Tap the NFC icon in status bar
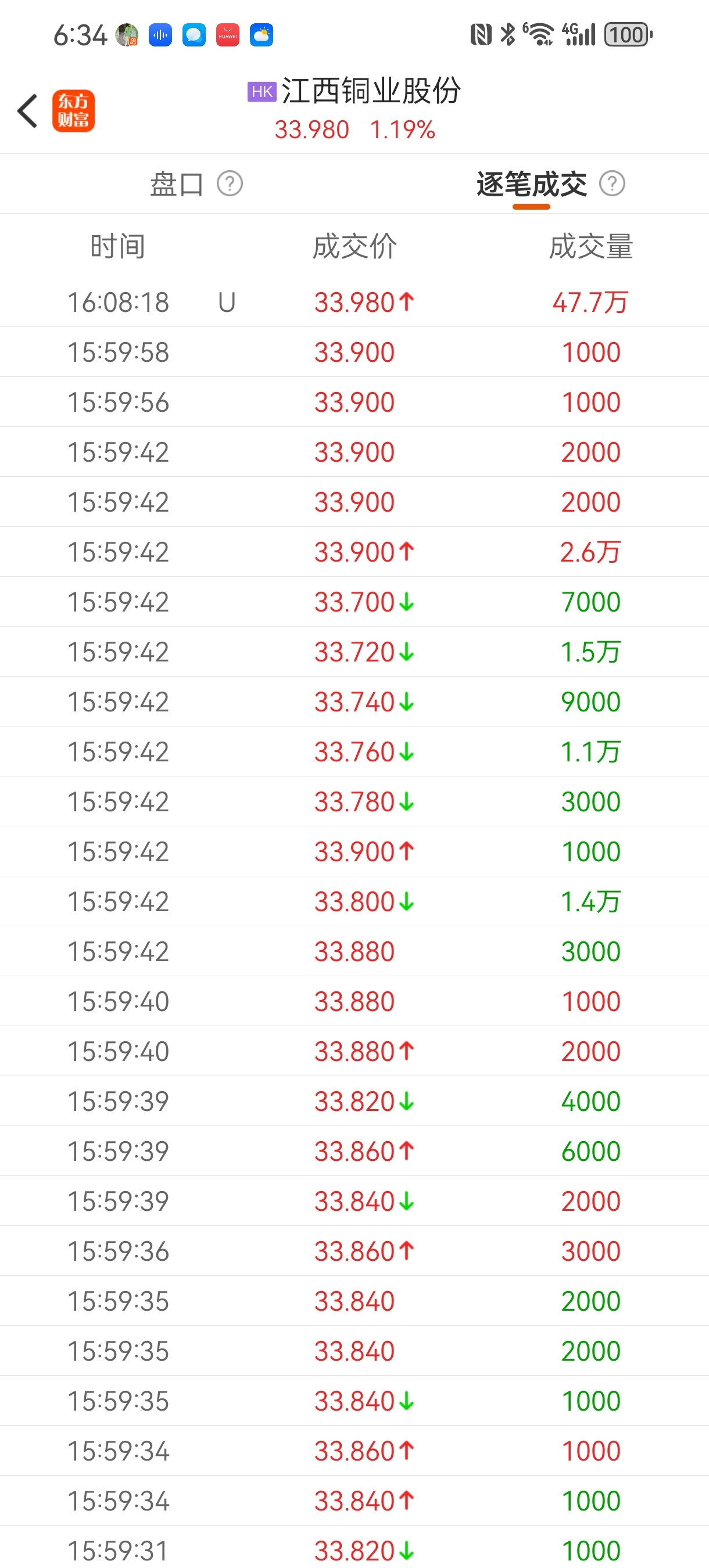This screenshot has width=709, height=1568. pos(481,35)
